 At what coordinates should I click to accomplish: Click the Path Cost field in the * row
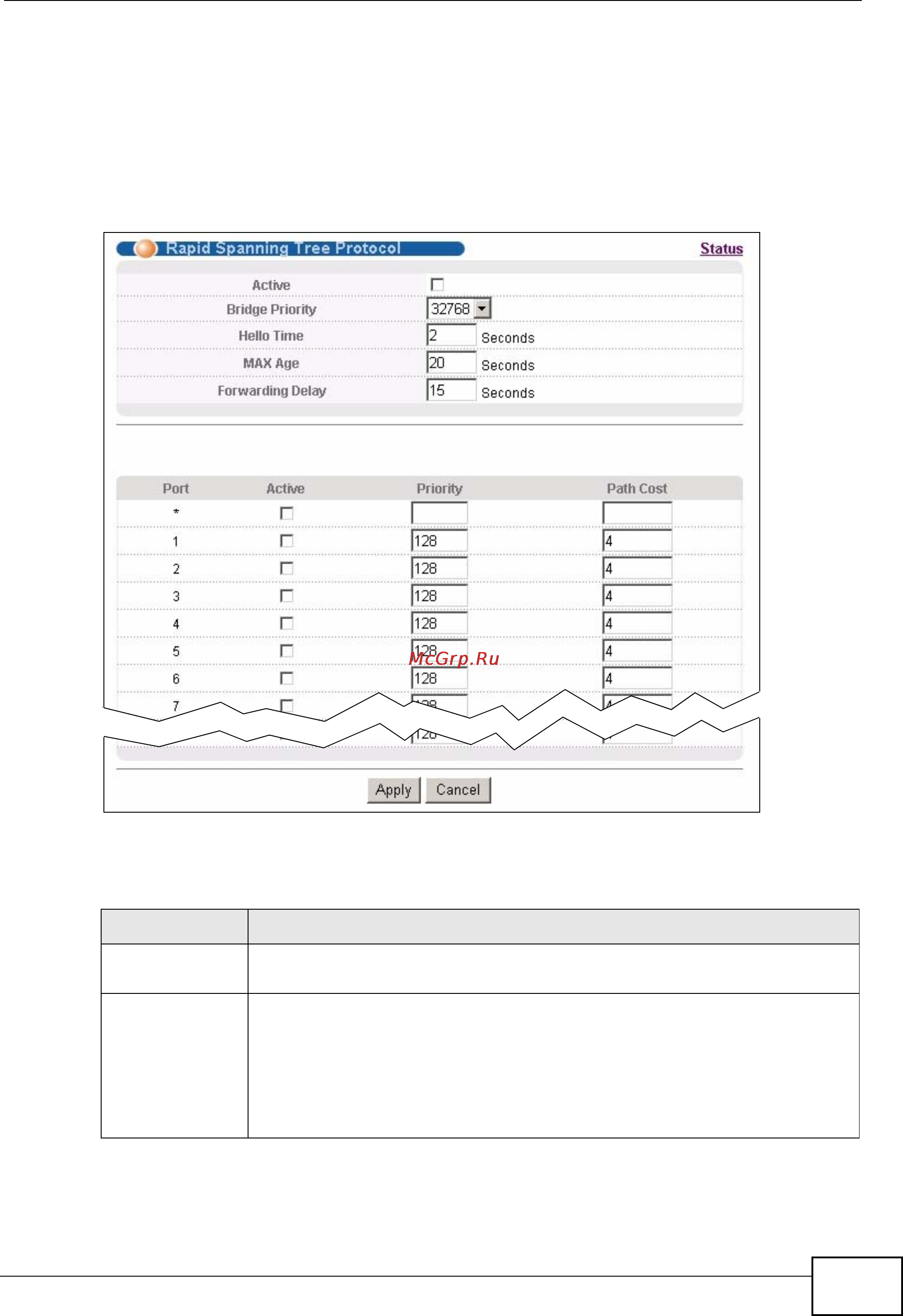coord(637,513)
